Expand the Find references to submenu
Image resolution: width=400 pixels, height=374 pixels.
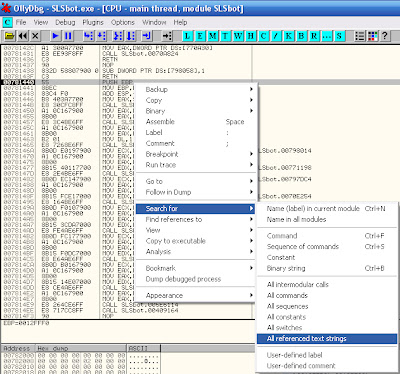tap(195, 219)
